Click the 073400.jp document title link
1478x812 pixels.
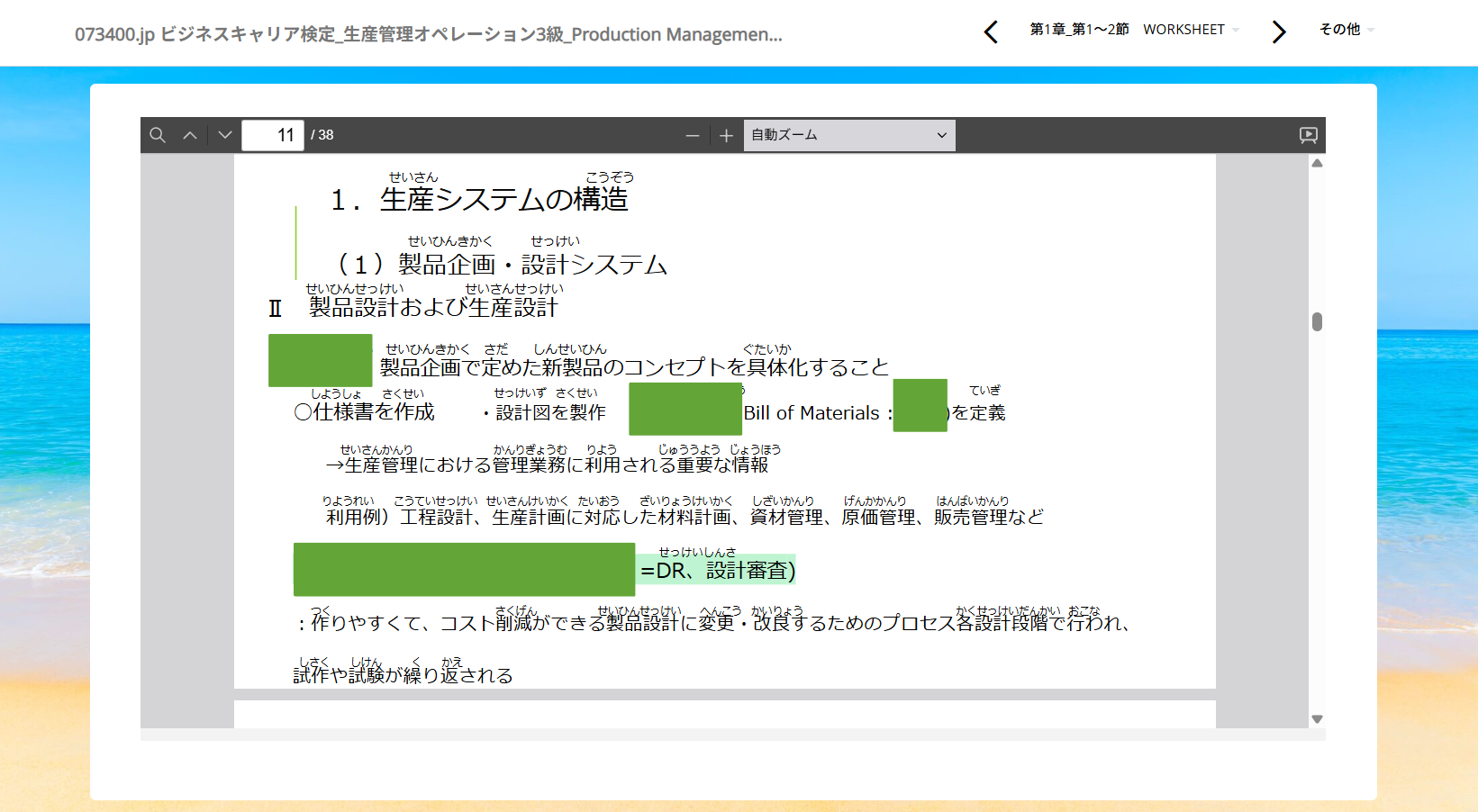(429, 34)
